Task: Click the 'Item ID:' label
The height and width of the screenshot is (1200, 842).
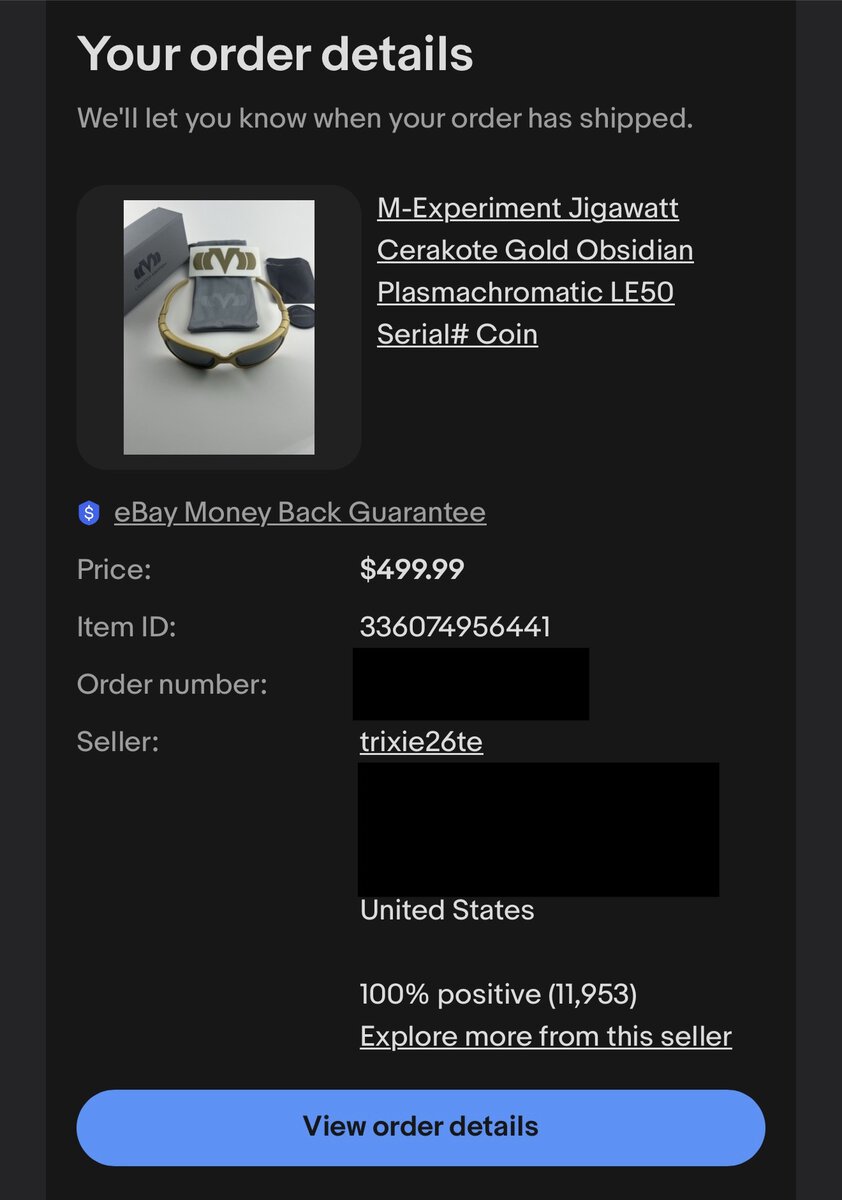Action: pos(126,627)
